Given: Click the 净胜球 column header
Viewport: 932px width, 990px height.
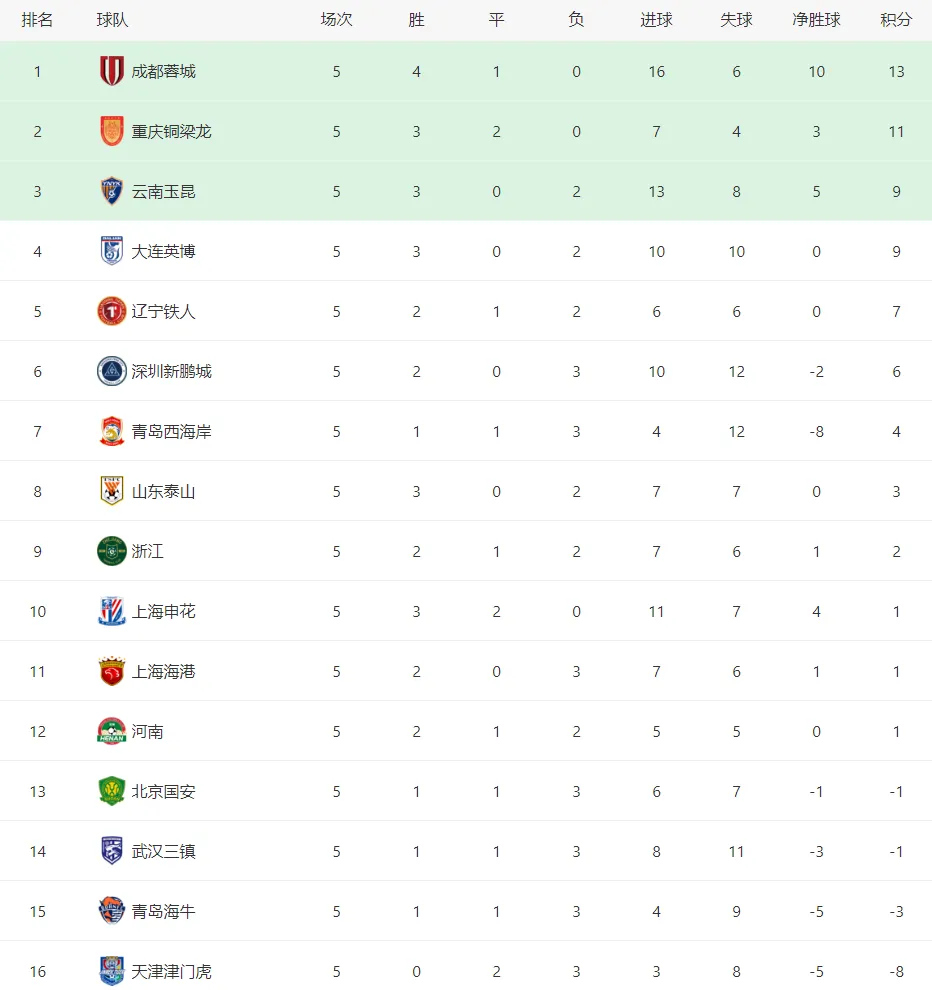Looking at the screenshot, I should pyautogui.click(x=816, y=20).
